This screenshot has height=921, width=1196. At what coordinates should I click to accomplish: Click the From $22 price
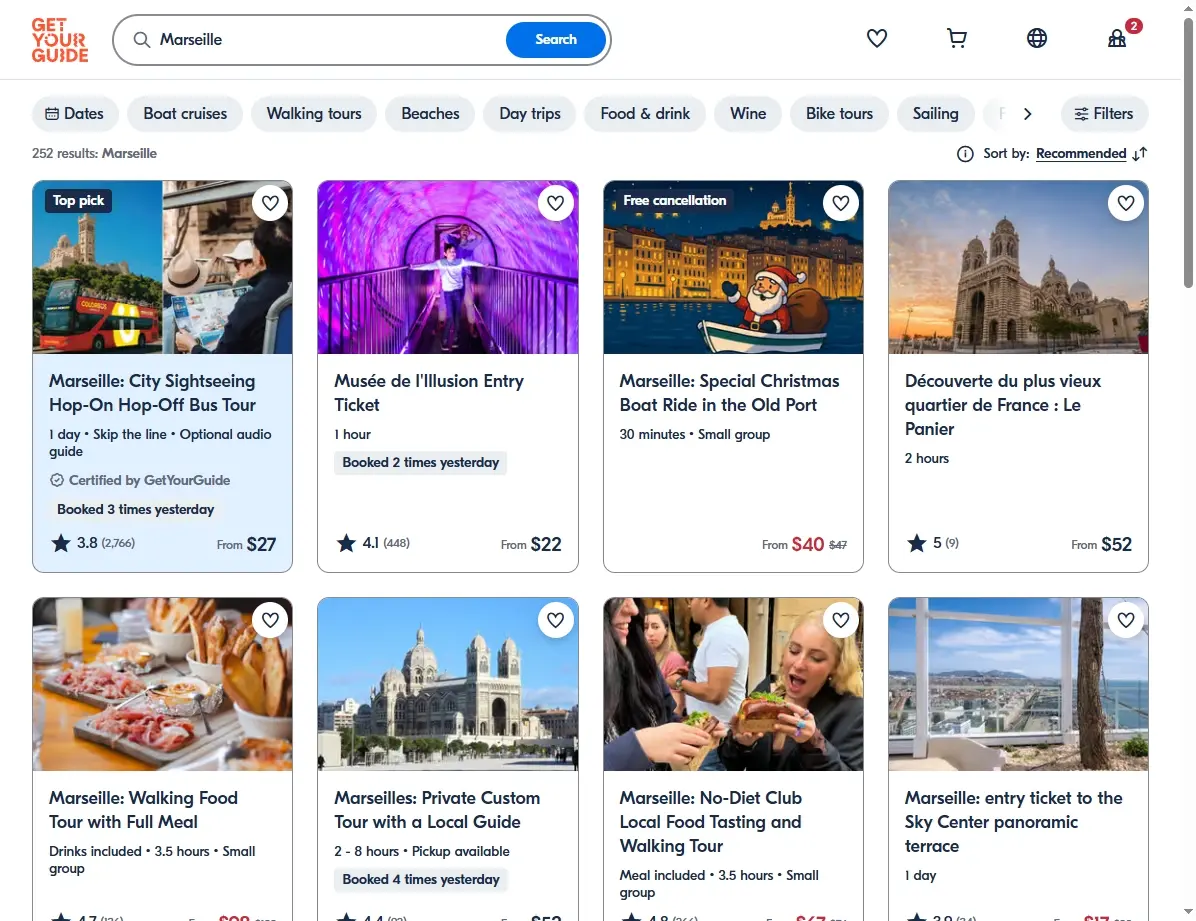coord(531,544)
